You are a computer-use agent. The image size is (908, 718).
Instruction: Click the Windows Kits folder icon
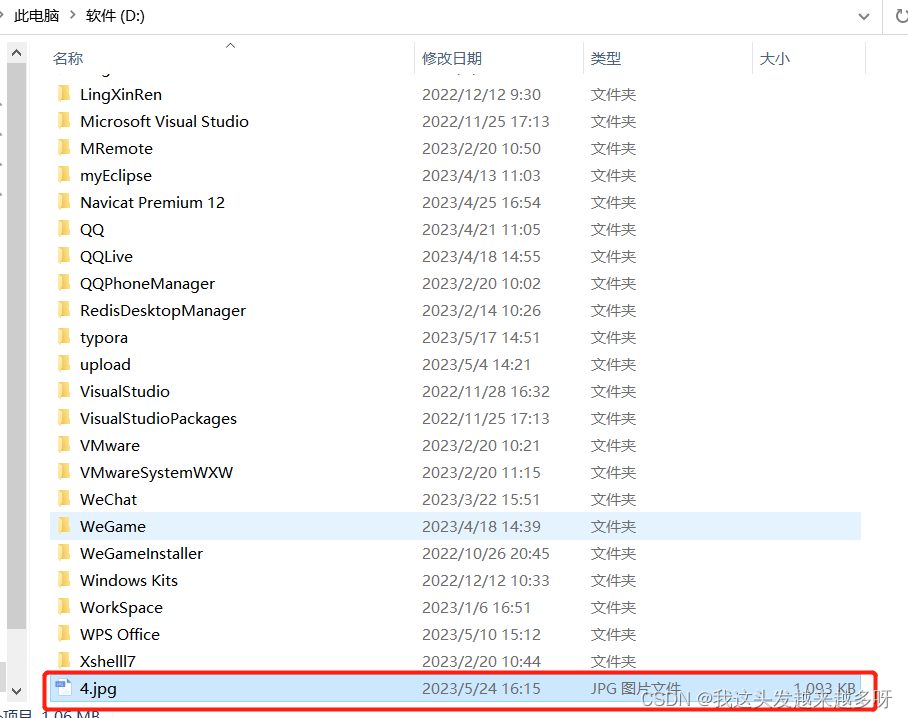pyautogui.click(x=64, y=580)
